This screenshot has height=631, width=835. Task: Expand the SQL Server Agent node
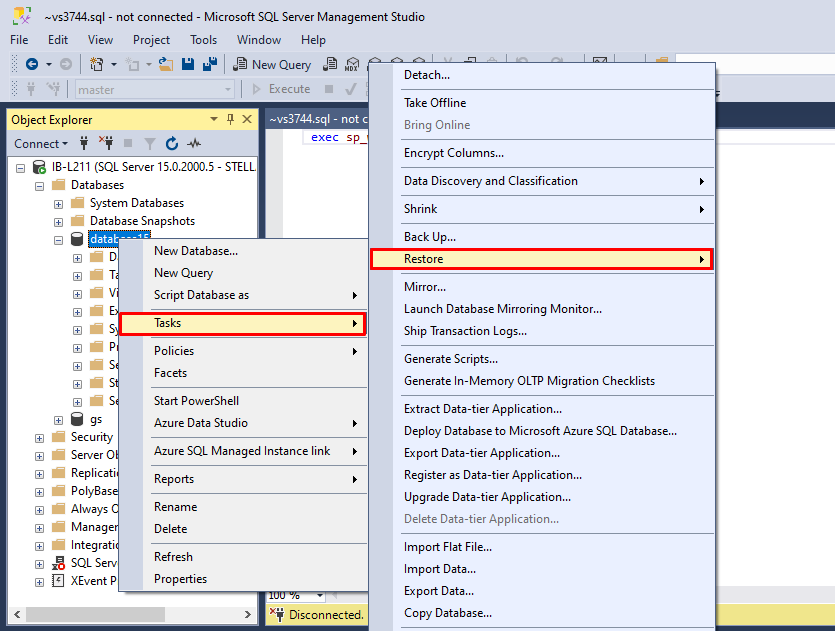coord(39,564)
